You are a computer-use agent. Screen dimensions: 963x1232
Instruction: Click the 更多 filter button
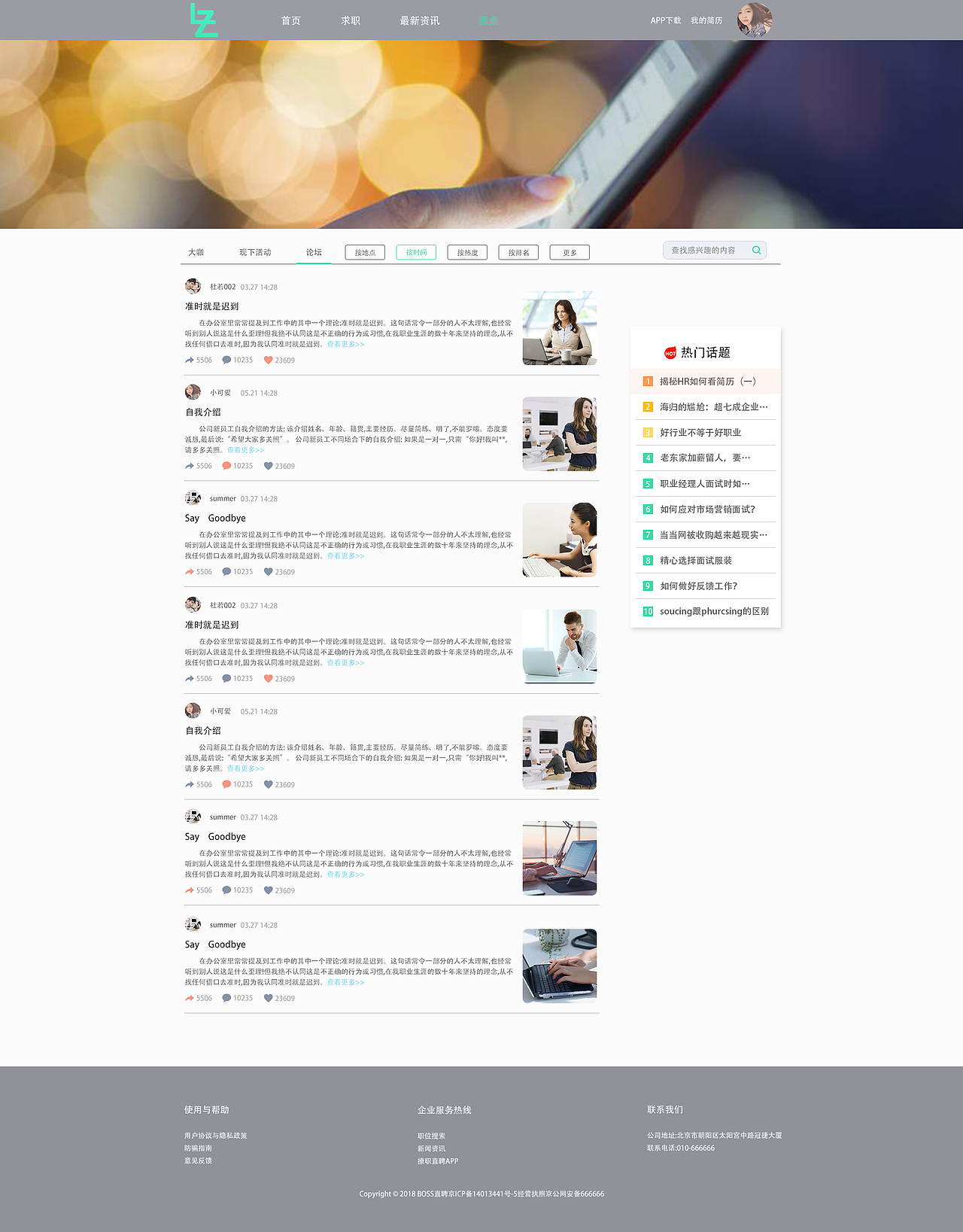570,252
